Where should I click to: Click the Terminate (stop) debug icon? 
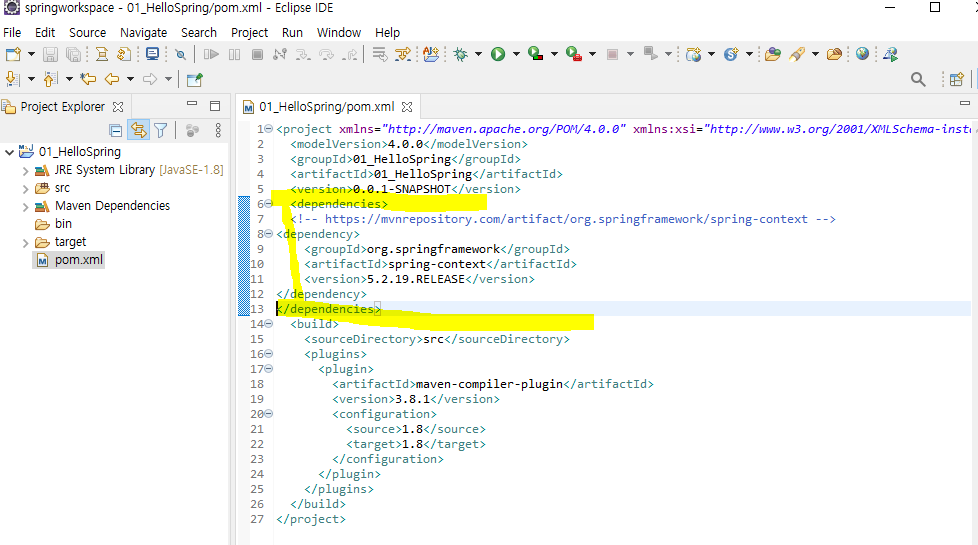tap(257, 54)
